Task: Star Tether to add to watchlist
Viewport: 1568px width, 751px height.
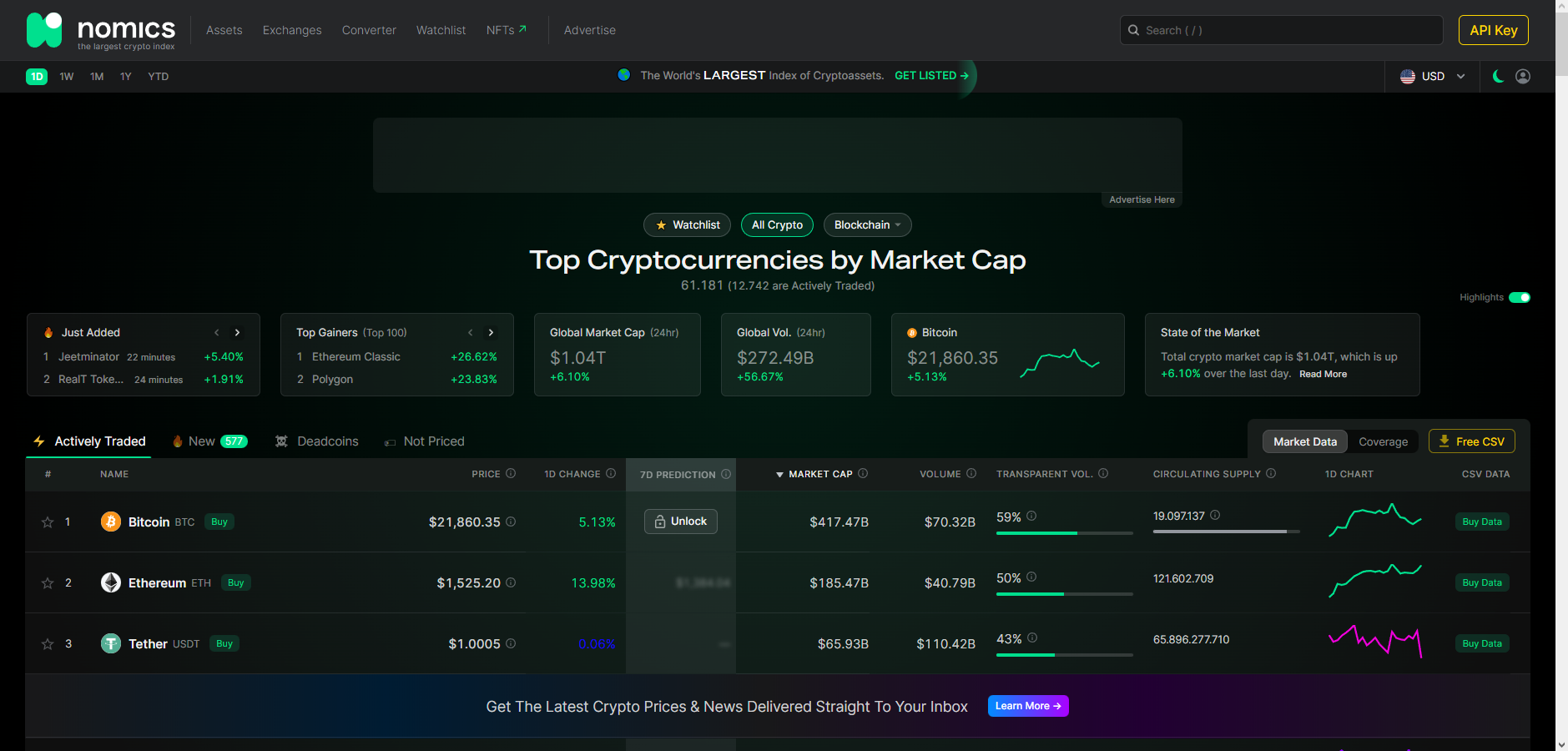Action: coord(48,644)
